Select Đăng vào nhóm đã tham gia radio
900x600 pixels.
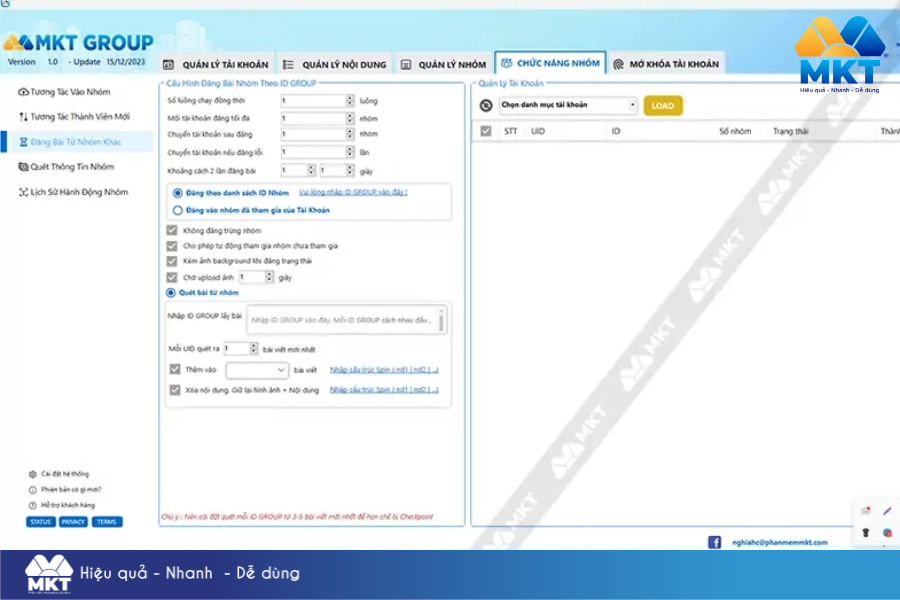pos(178,210)
